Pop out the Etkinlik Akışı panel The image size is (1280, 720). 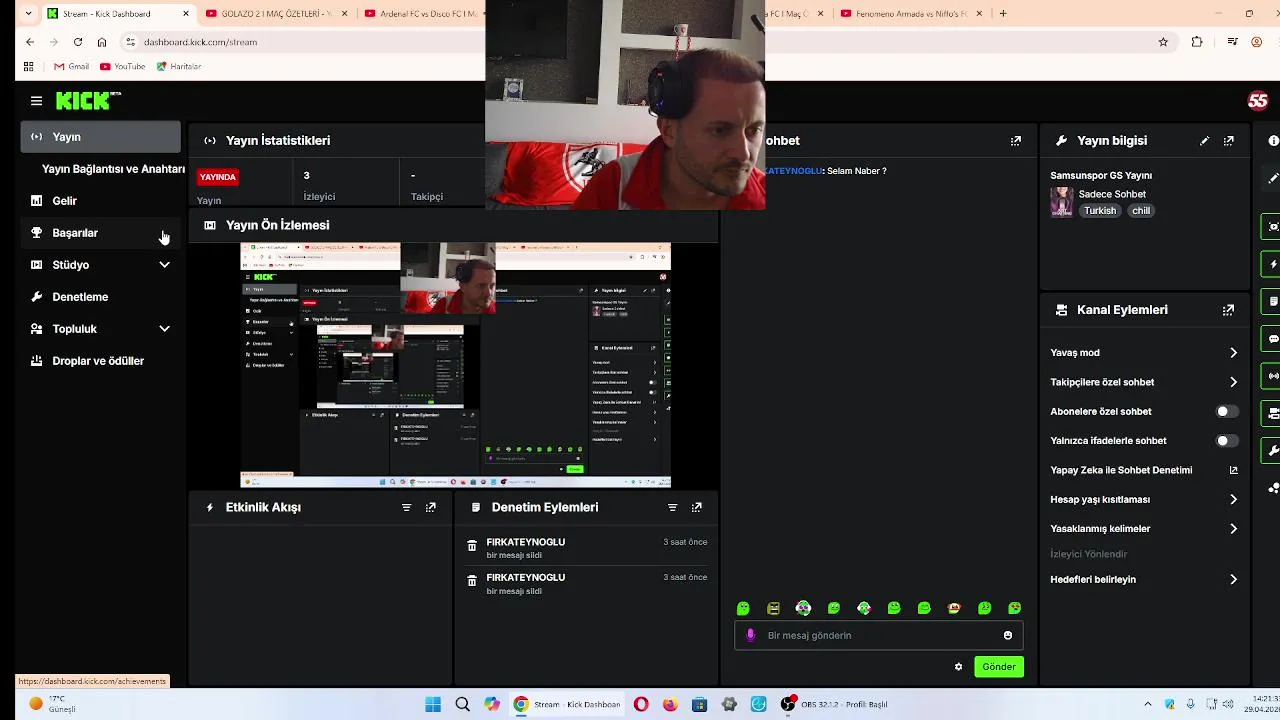(431, 507)
